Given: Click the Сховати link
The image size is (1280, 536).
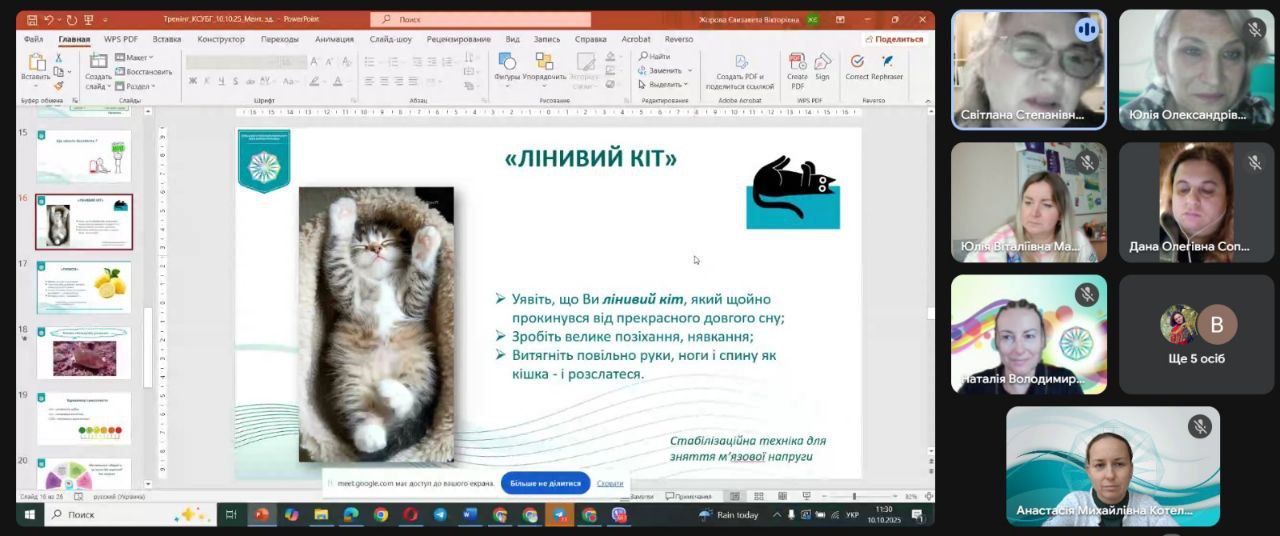Looking at the screenshot, I should 610,483.
